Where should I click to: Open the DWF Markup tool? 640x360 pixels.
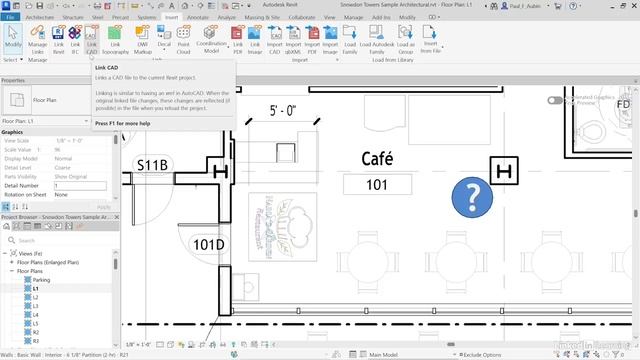(142, 40)
